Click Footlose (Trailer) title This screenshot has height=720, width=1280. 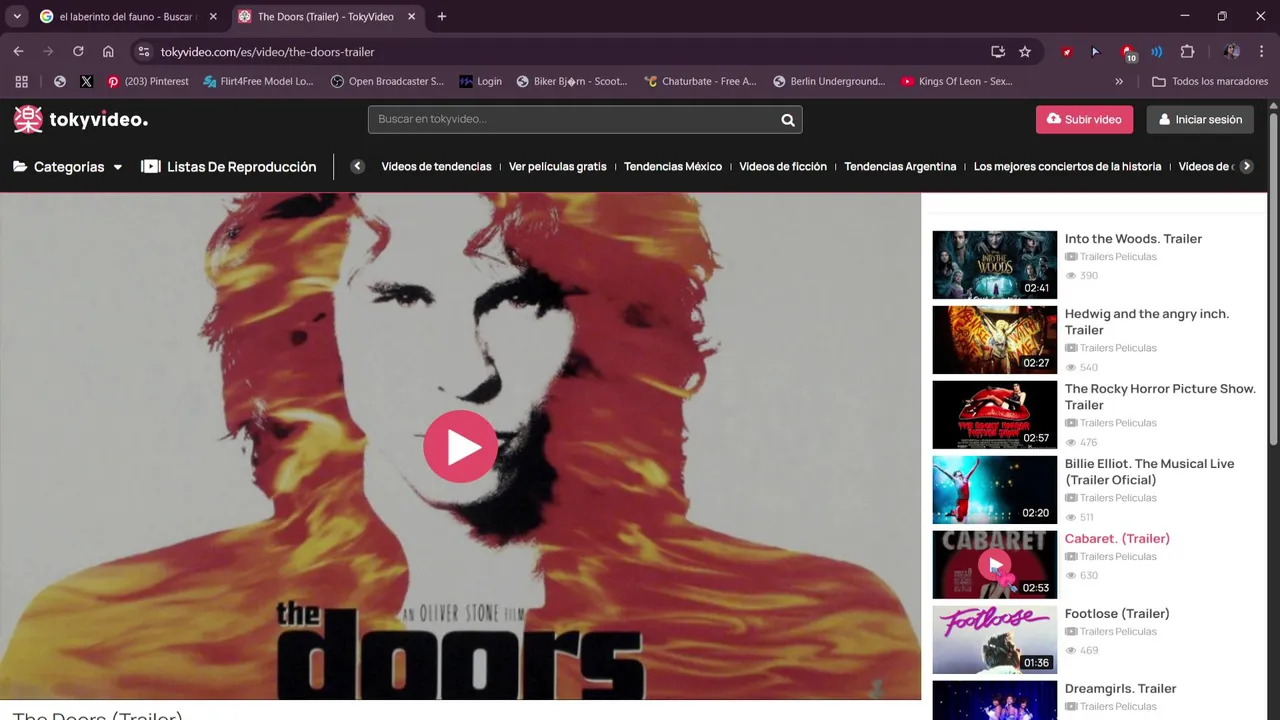[x=1117, y=614]
